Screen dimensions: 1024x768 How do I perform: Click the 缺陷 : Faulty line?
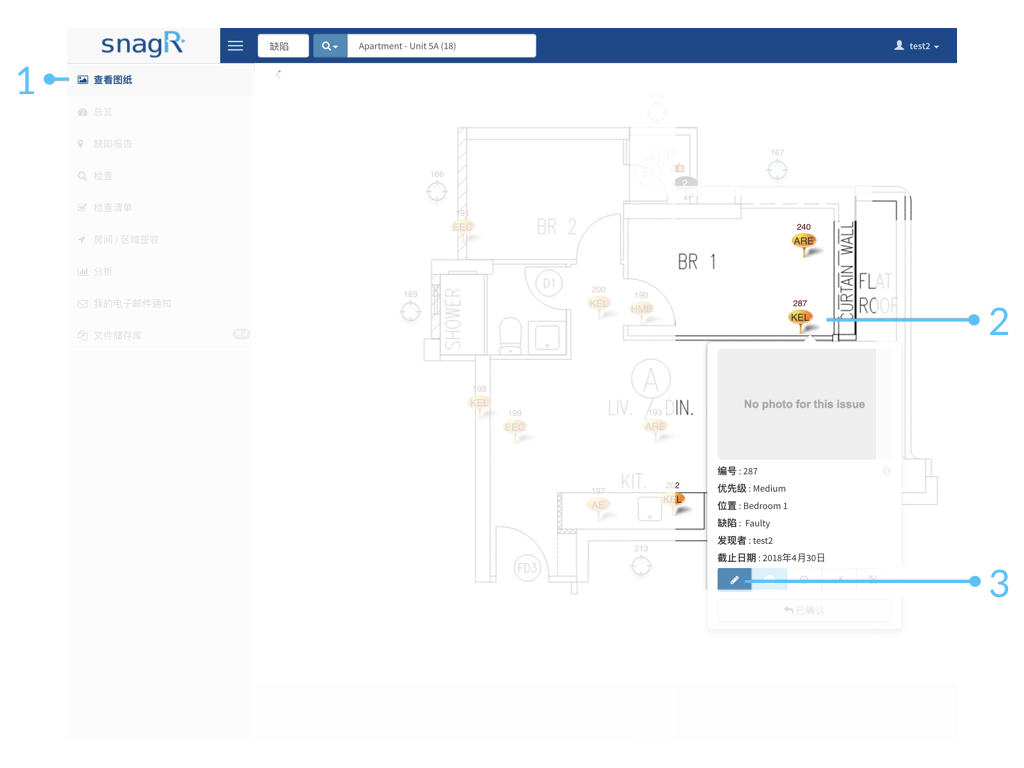744,523
